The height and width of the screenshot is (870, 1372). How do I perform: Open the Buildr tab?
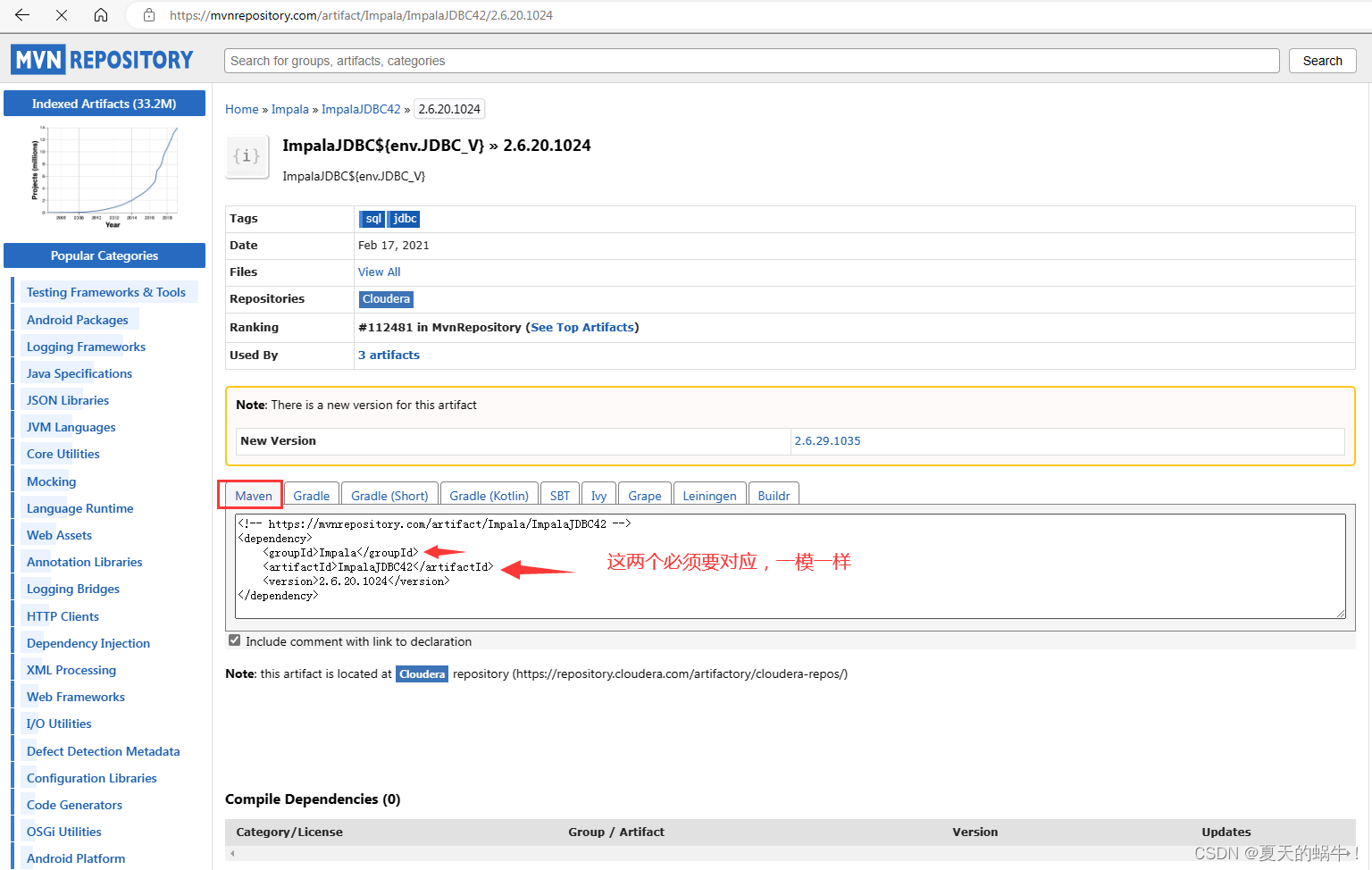click(x=774, y=496)
